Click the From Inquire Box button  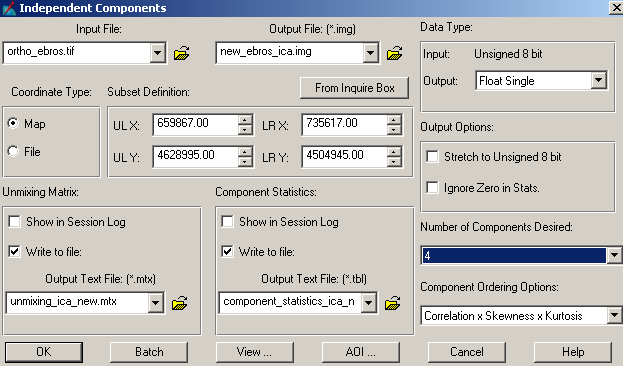[354, 88]
